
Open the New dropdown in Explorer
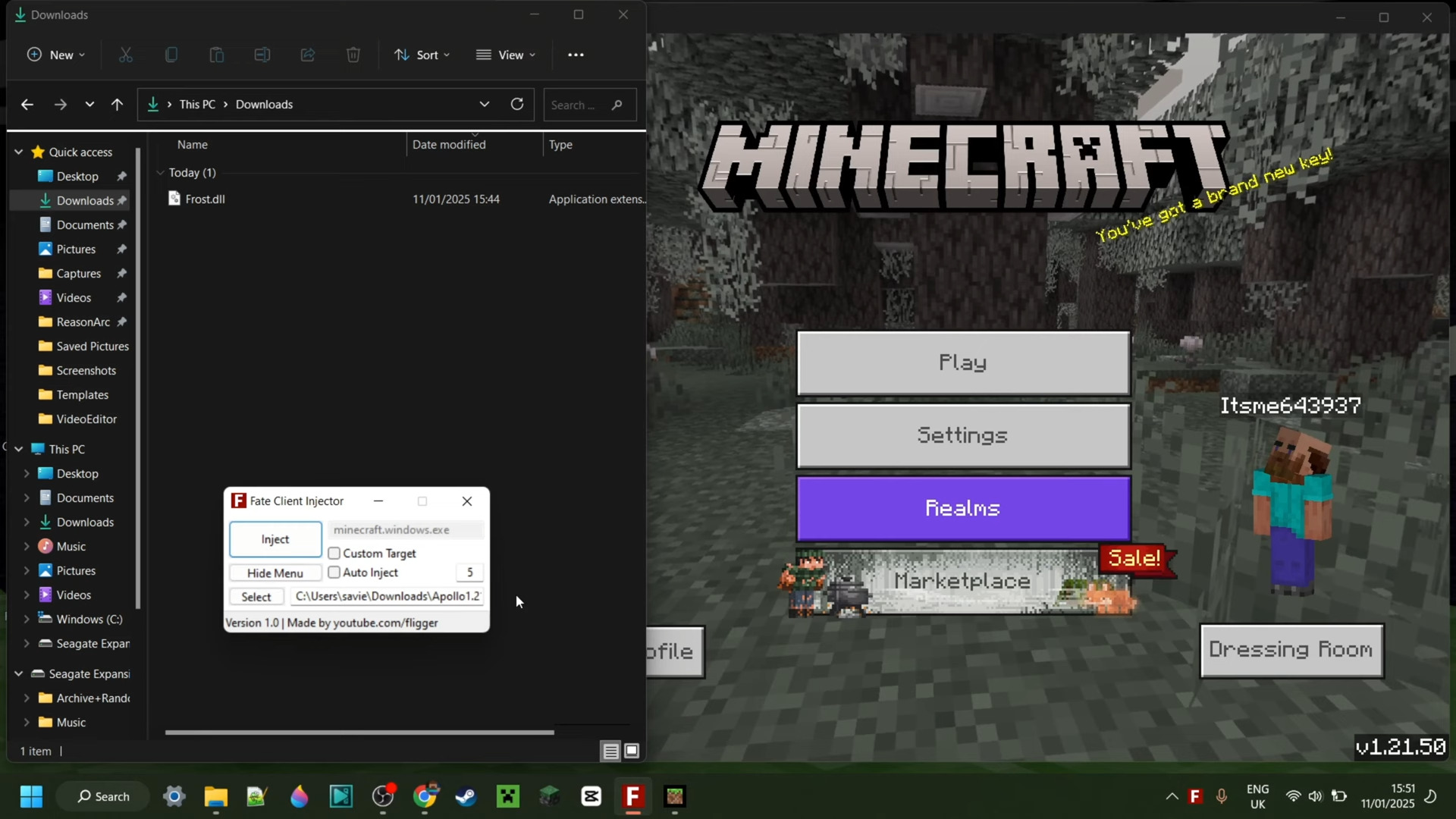click(x=56, y=55)
